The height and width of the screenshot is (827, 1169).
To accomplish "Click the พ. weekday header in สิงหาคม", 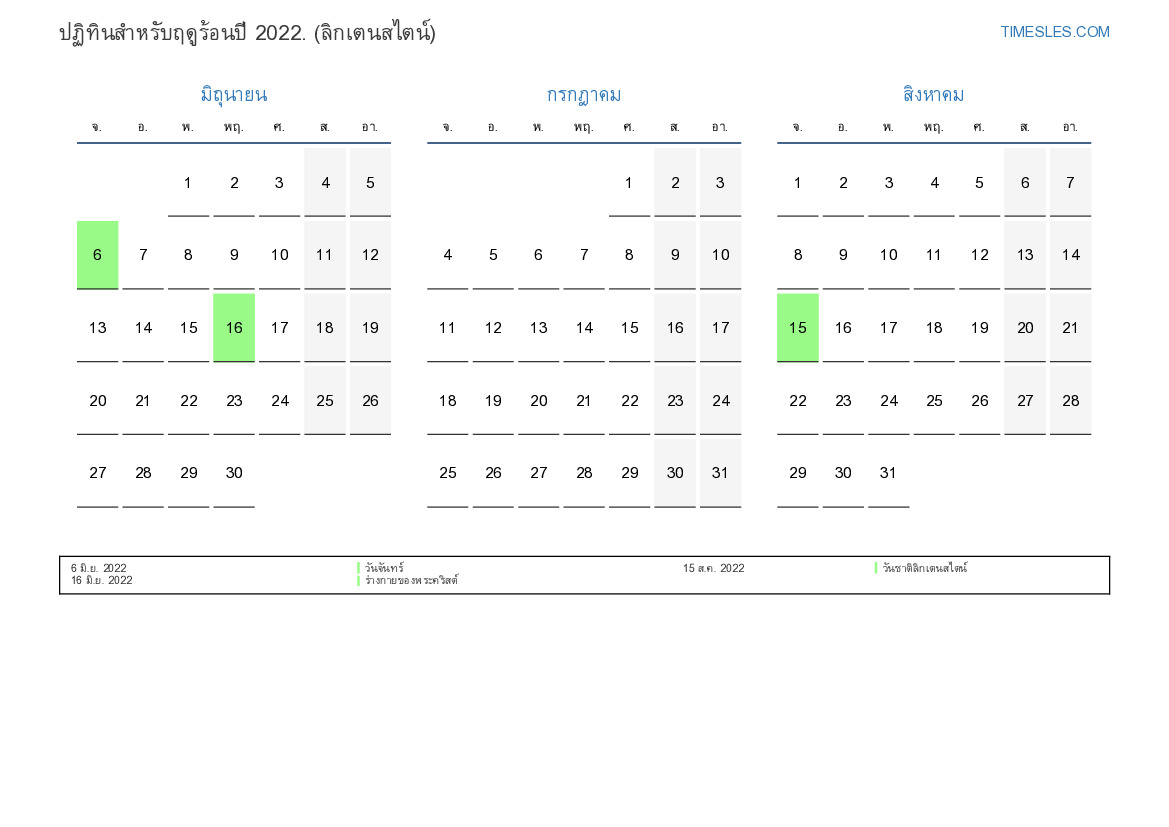I will tap(888, 128).
